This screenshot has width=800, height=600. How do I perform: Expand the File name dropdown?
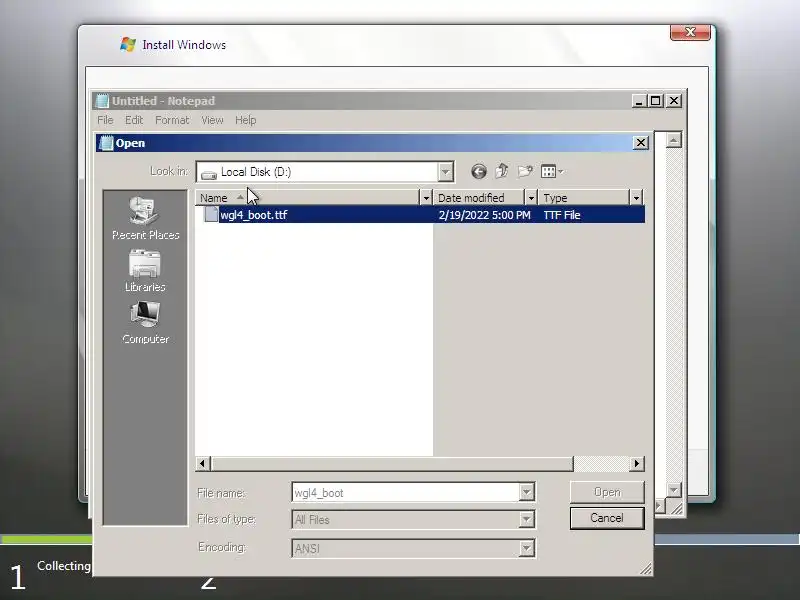pyautogui.click(x=527, y=492)
